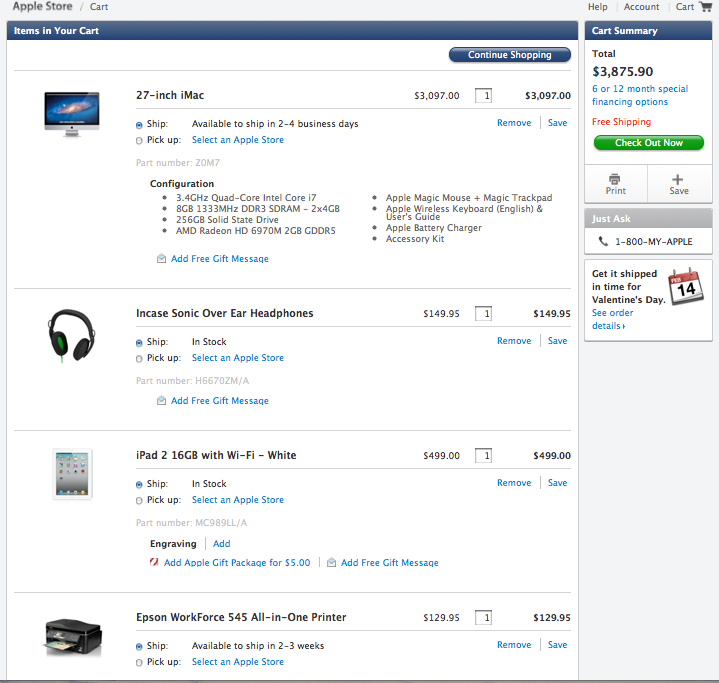Click the iPad gift message envelope icon
Image resolution: width=719 pixels, height=683 pixels.
(331, 562)
